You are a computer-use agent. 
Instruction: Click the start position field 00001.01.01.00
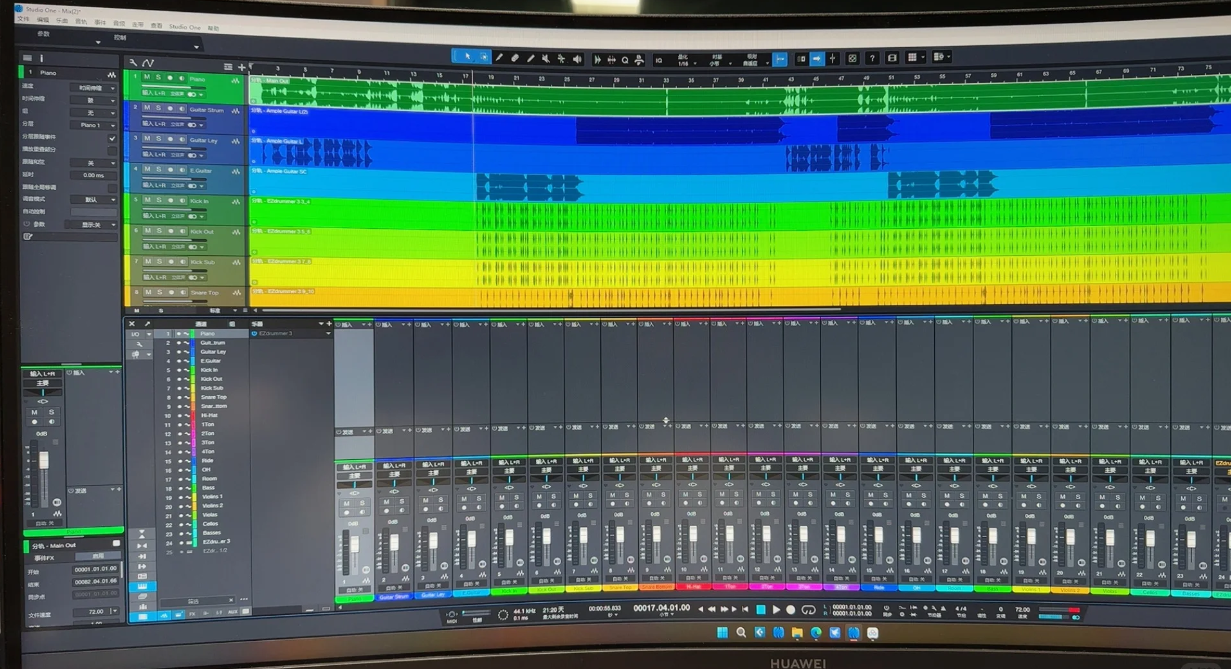pos(95,569)
